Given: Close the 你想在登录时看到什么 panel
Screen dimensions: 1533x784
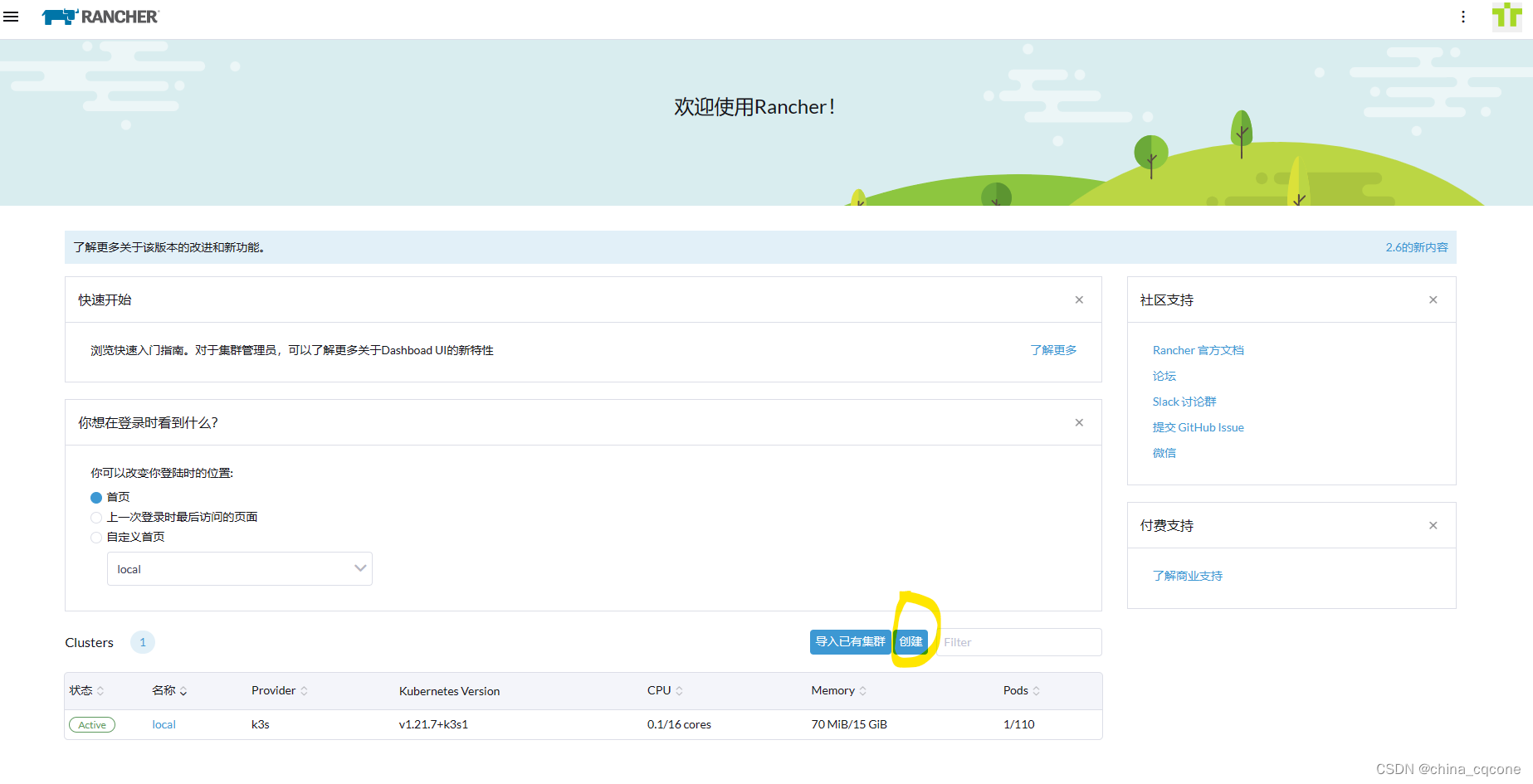Looking at the screenshot, I should click(x=1079, y=422).
